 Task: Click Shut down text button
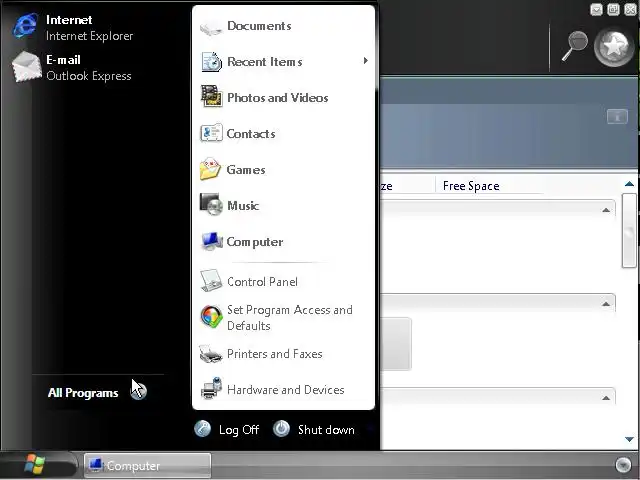[x=326, y=430]
